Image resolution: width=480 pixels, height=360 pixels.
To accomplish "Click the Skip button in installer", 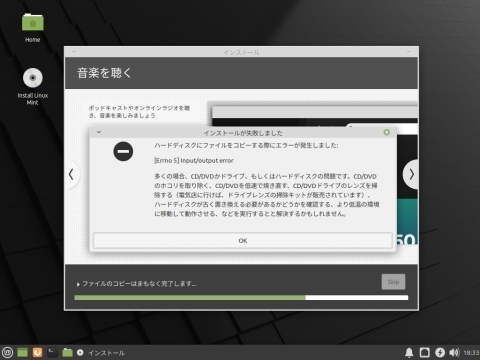I will pyautogui.click(x=393, y=282).
